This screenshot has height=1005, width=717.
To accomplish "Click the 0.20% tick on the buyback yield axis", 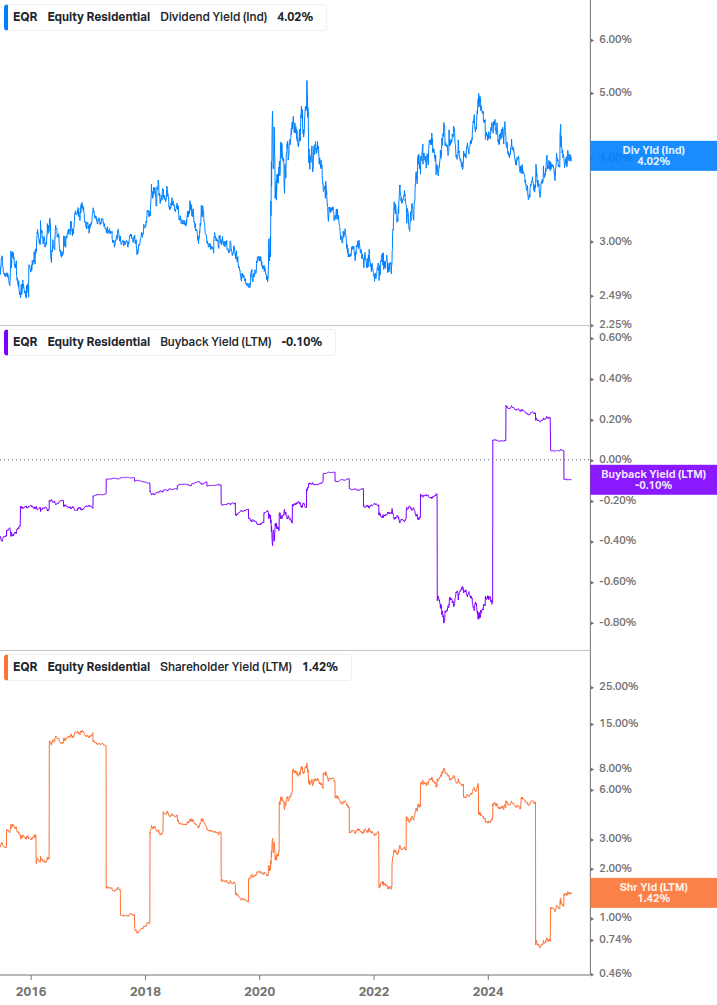I will point(615,419).
